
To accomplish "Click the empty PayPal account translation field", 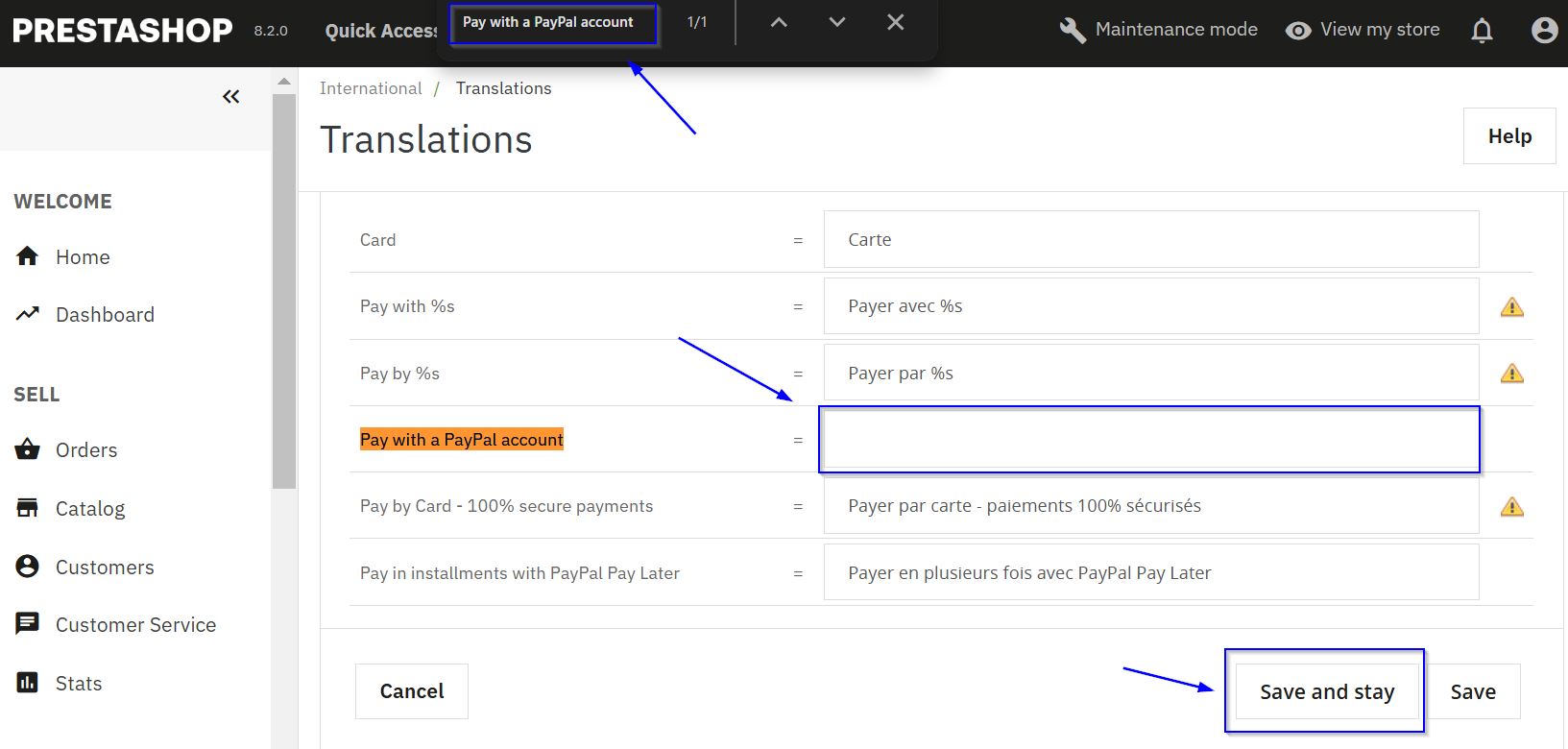I will coord(1149,440).
